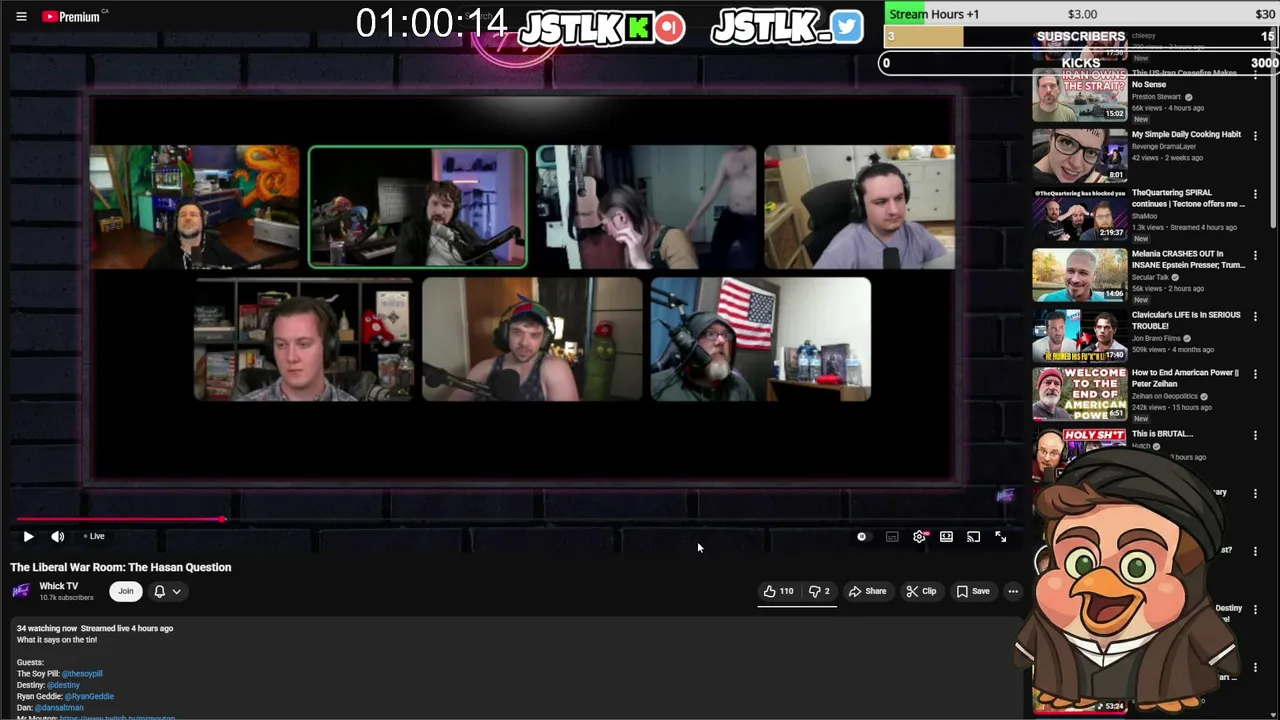The height and width of the screenshot is (720, 1280).
Task: Mute the video with speaker icon
Action: [x=58, y=537]
